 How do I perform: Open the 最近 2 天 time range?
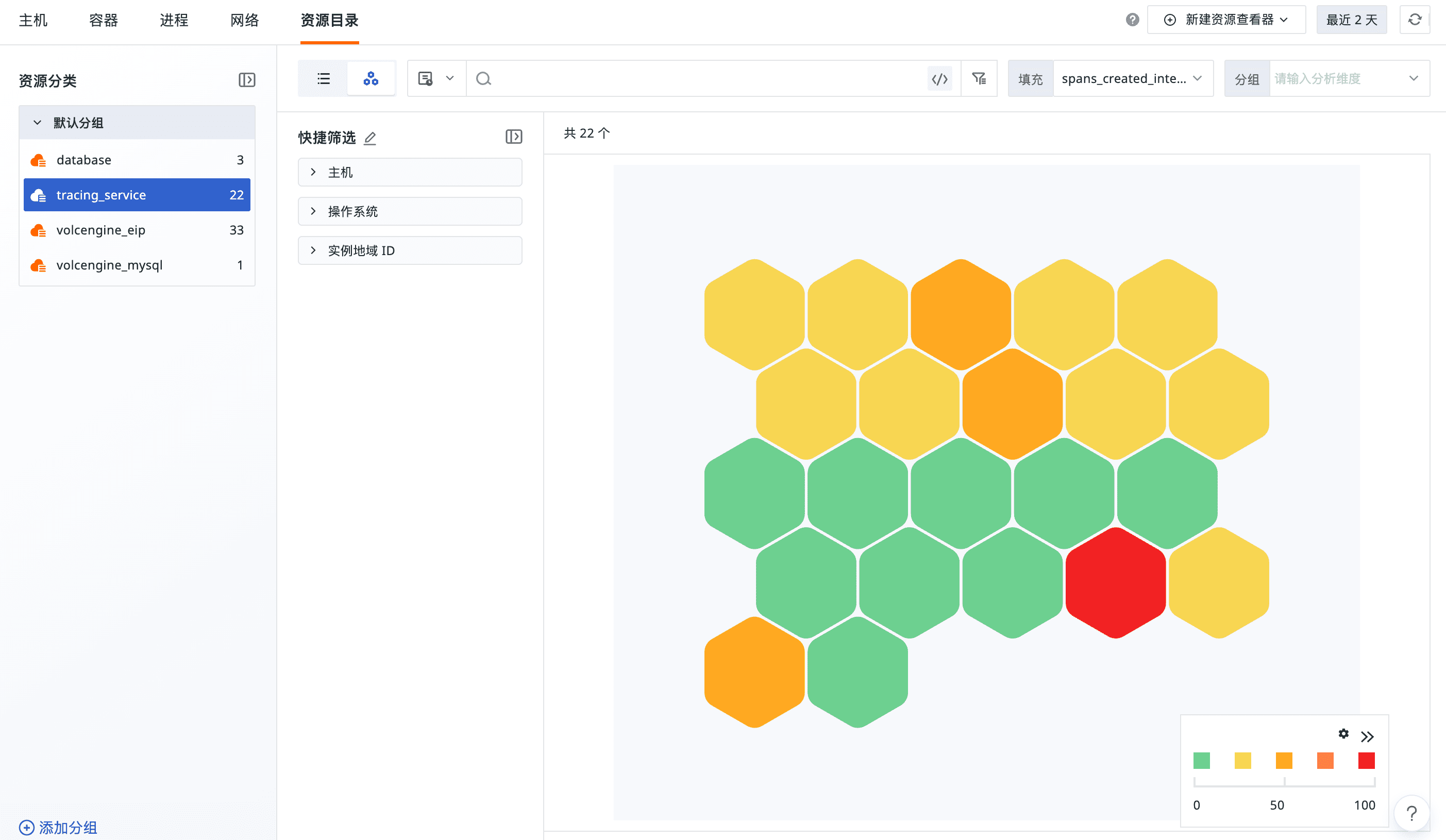(1351, 20)
